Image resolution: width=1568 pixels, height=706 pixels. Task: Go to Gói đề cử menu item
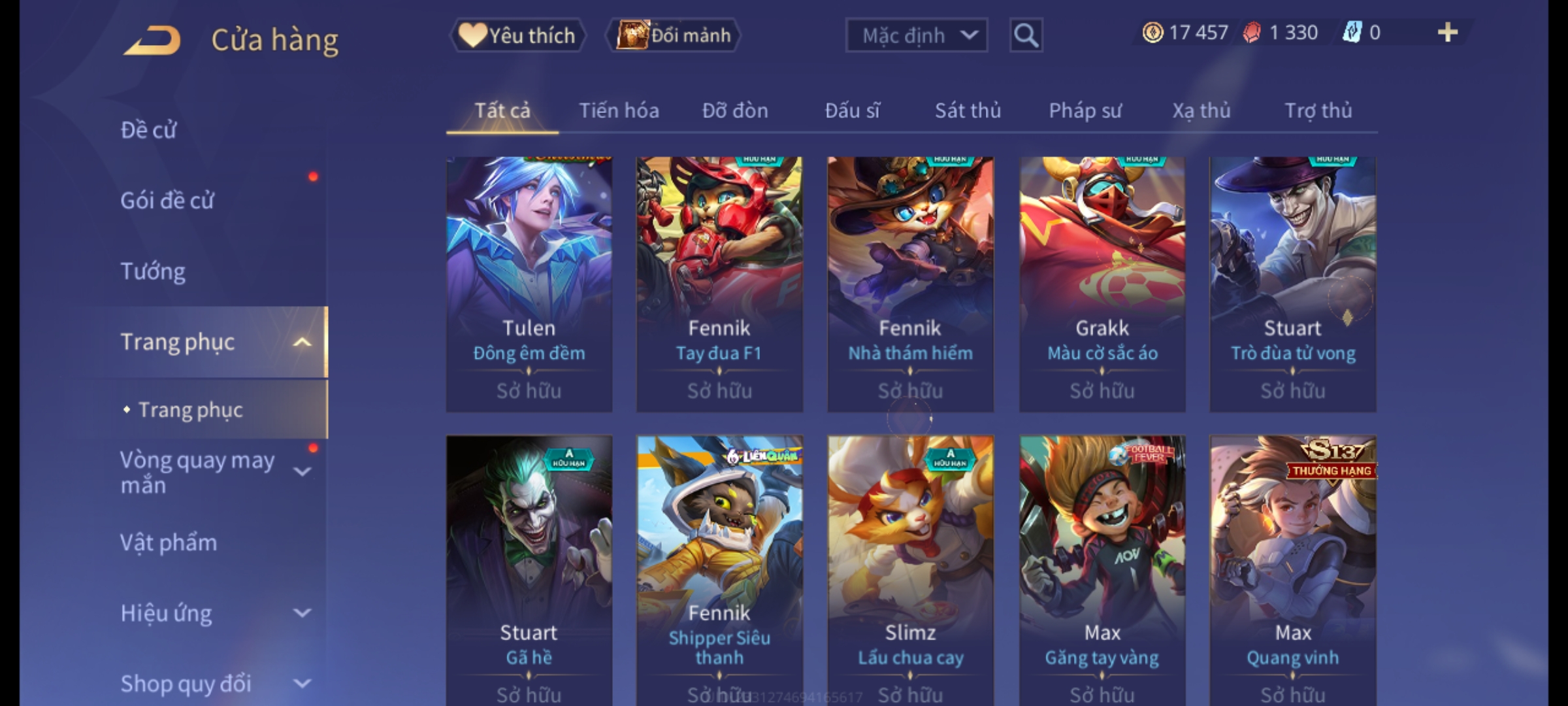[x=167, y=201]
